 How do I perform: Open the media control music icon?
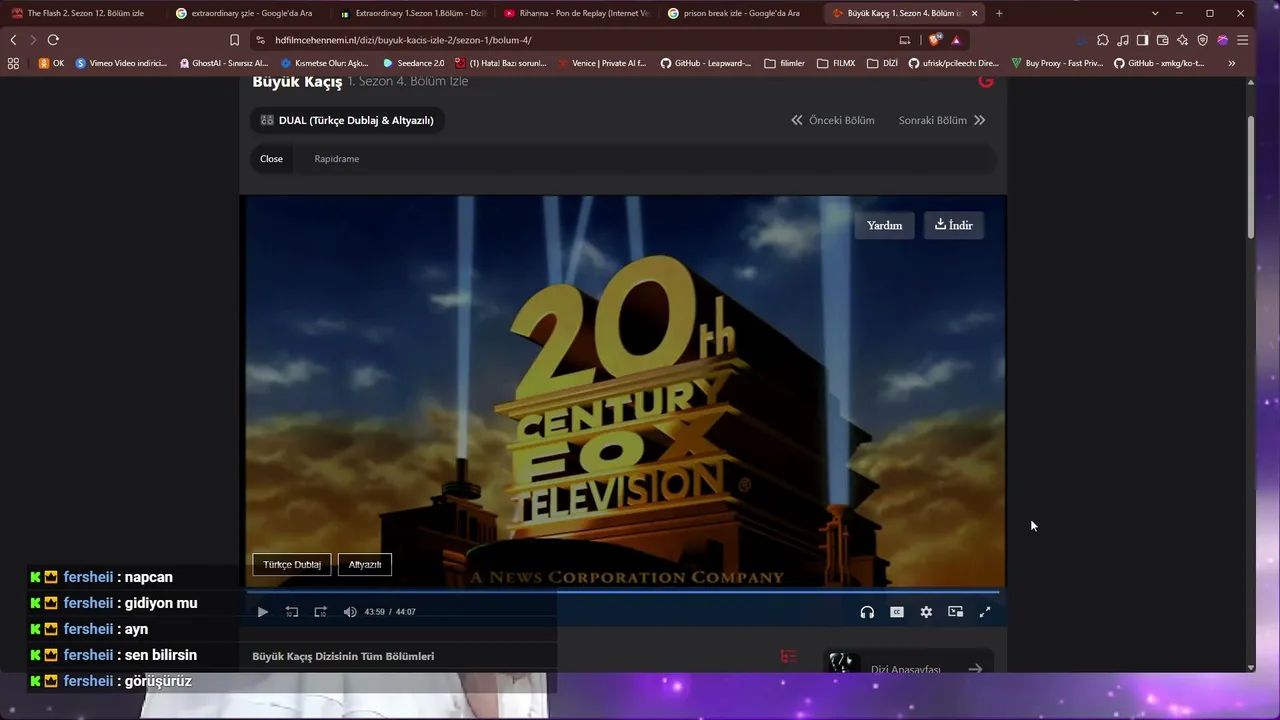(x=1123, y=40)
